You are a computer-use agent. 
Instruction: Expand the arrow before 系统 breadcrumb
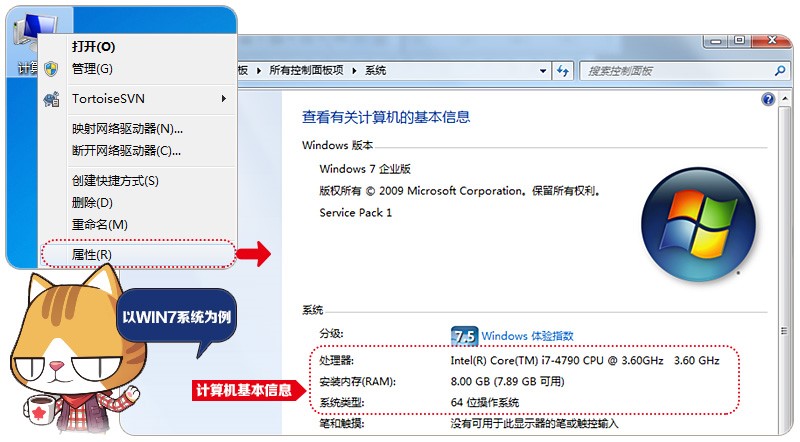point(354,70)
